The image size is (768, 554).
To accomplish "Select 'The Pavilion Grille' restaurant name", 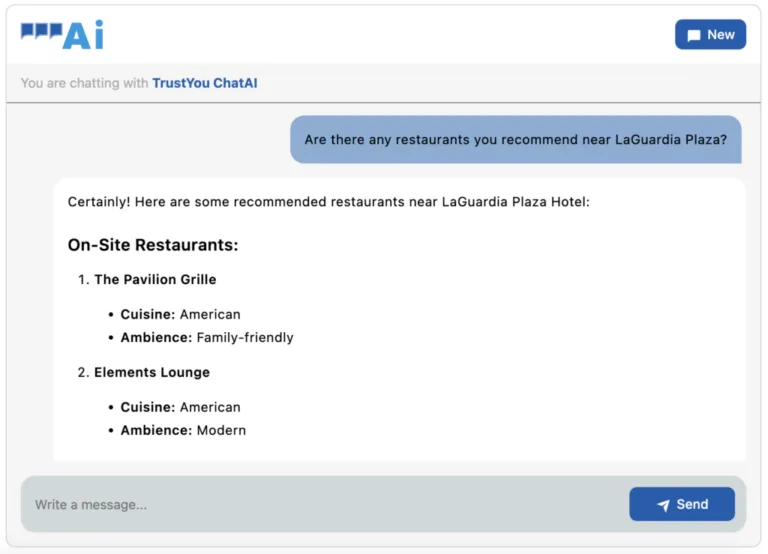I will coord(155,279).
